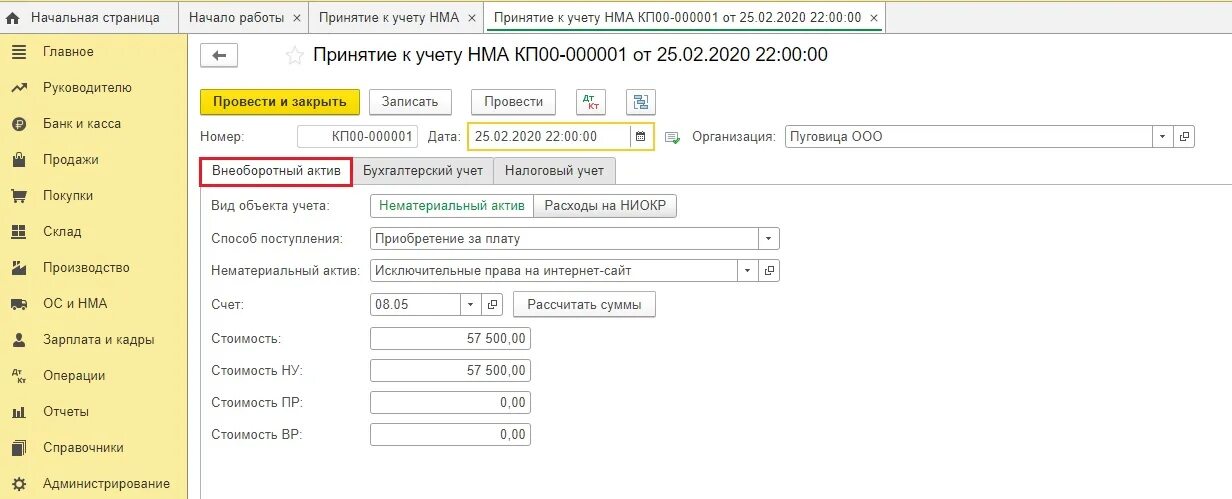Open the Операции Дт/Кт icon
Screen dimensions: 1232x499
[x=18, y=376]
